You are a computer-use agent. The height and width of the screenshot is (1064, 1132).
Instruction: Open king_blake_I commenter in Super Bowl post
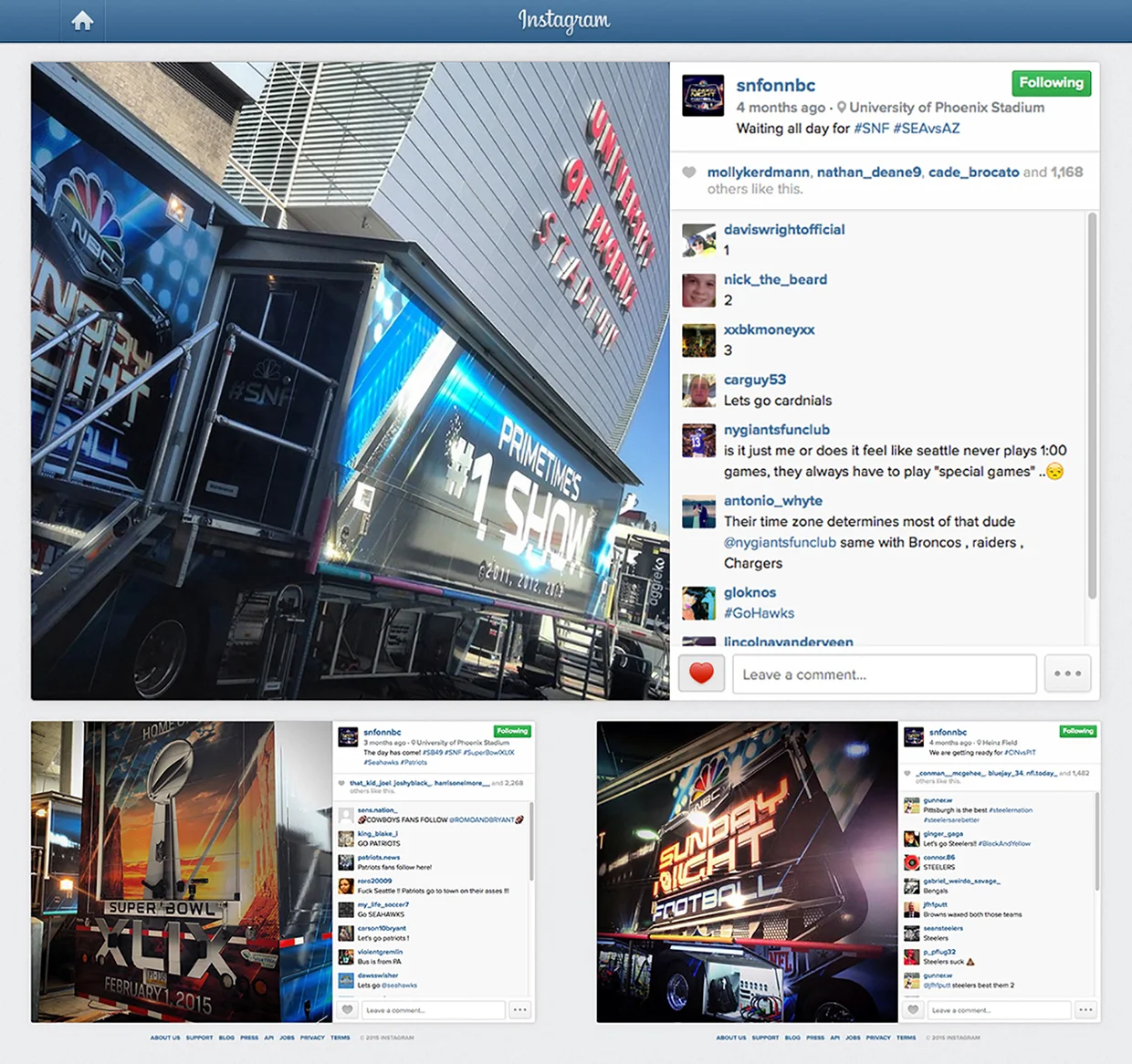point(377,834)
